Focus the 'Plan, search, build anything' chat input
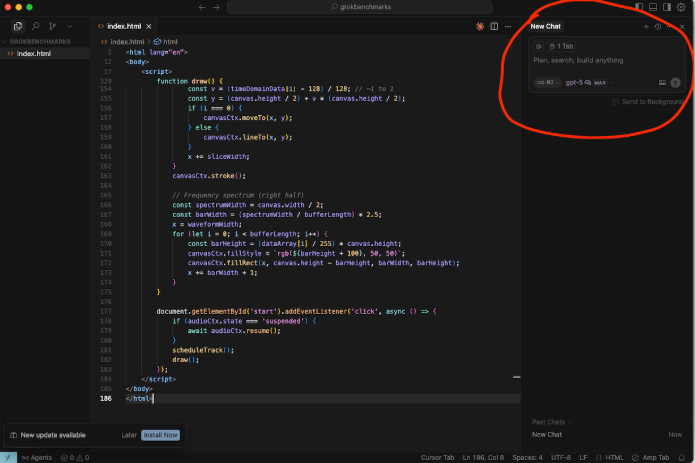 tap(578, 60)
